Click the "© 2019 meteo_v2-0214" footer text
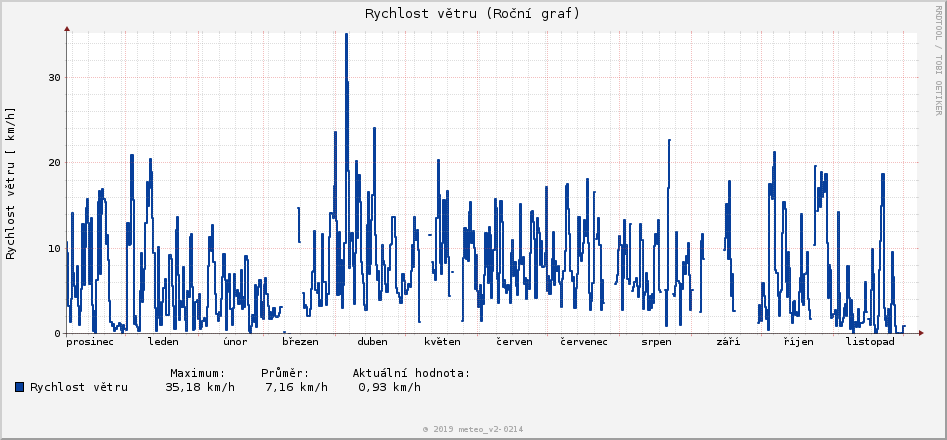 472,429
